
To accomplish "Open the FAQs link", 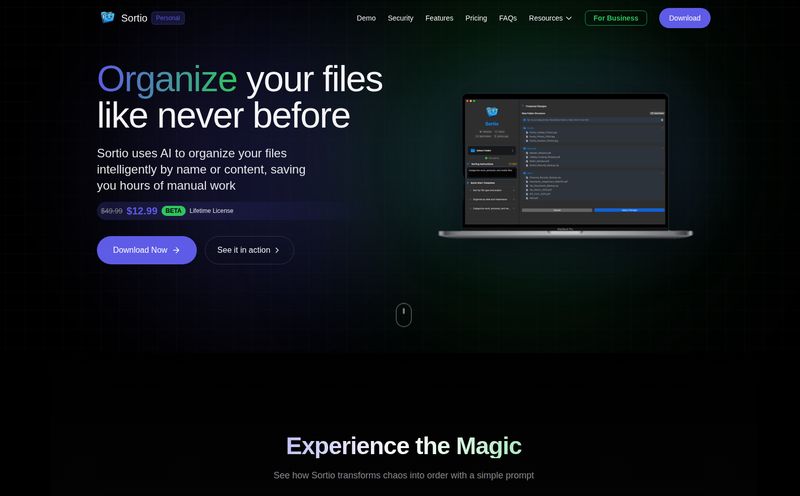I will tap(508, 18).
